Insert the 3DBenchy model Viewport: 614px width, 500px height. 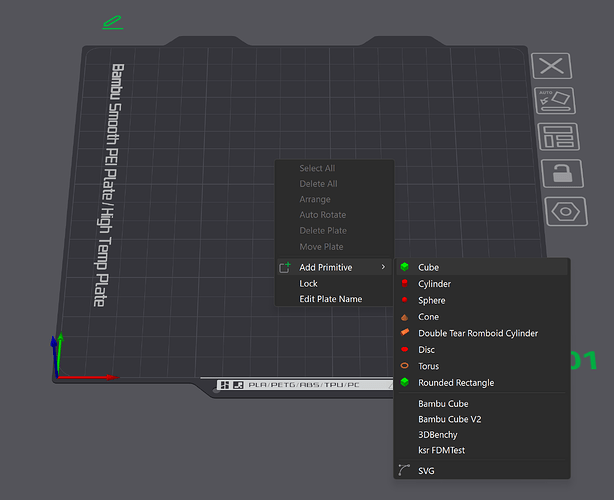pyautogui.click(x=482, y=435)
